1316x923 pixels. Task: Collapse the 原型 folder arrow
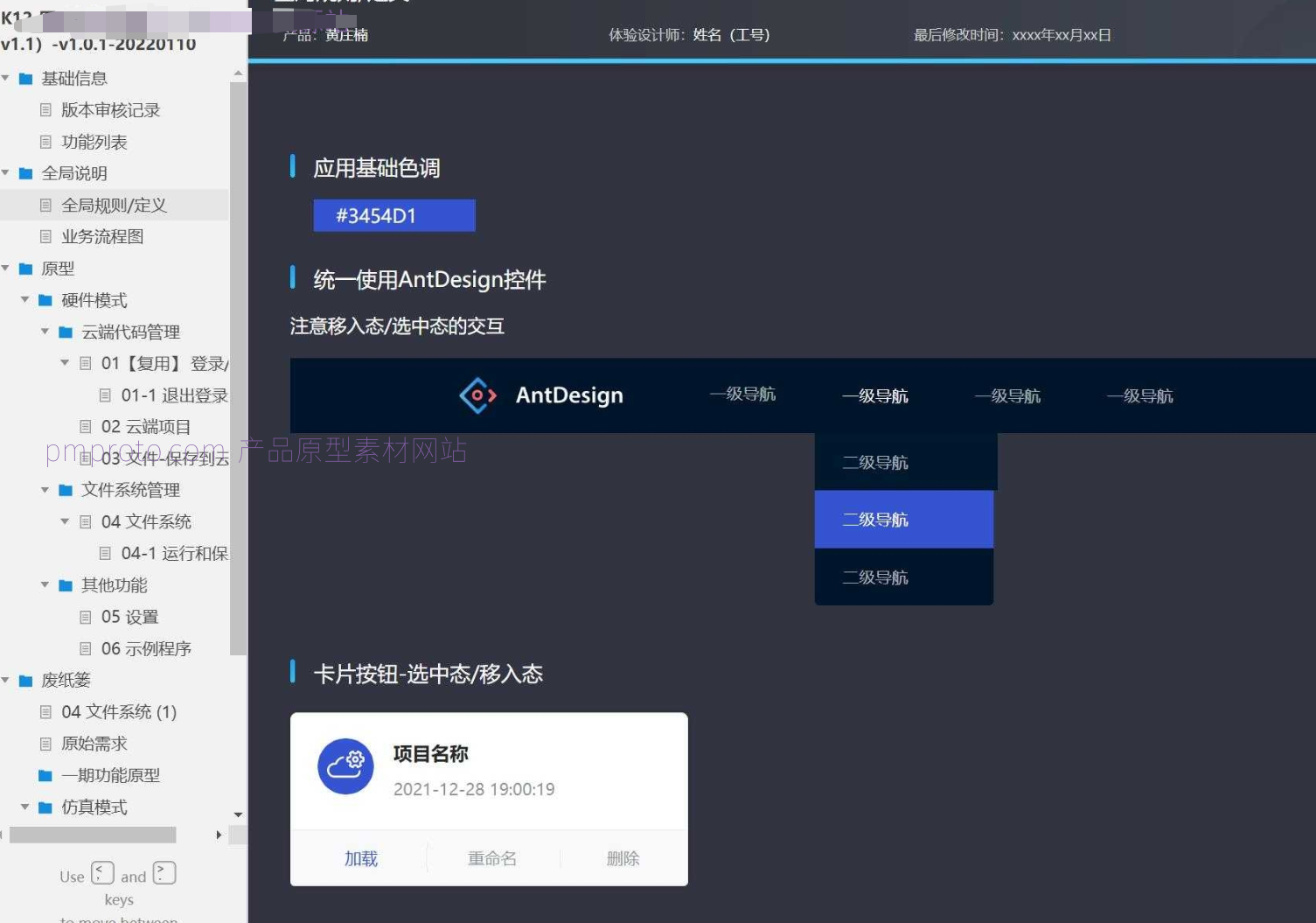6,268
